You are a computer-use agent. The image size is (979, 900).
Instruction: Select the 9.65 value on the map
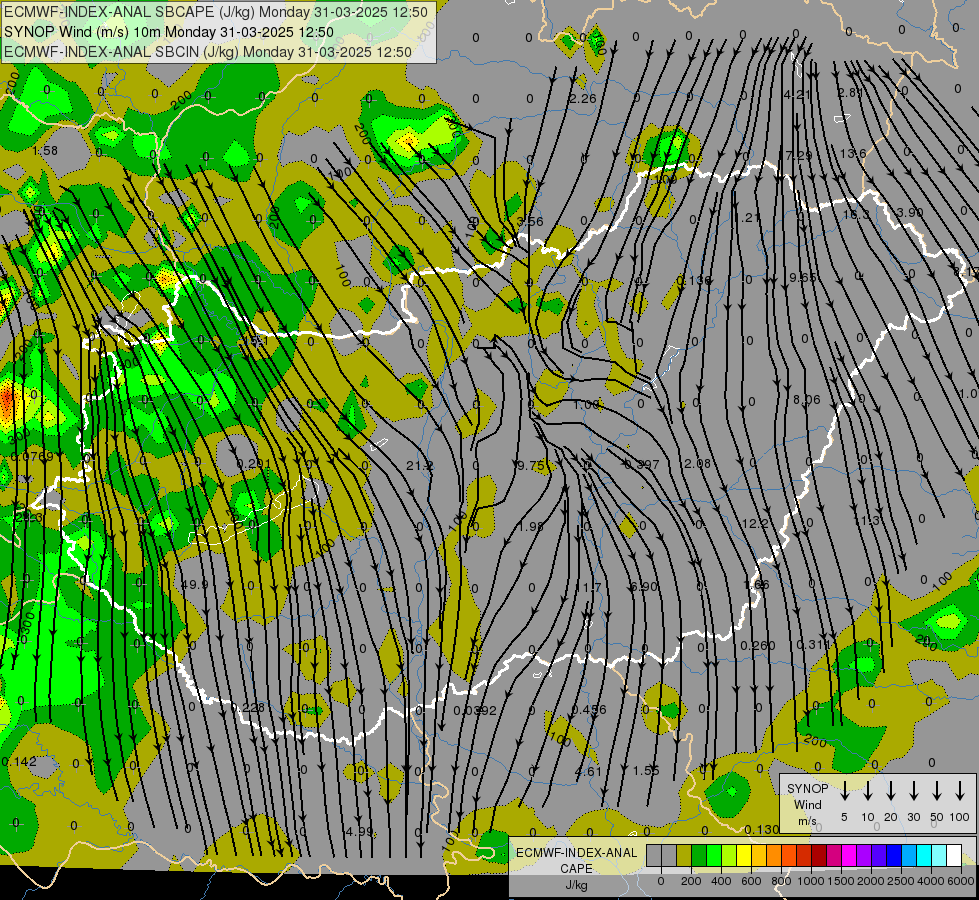(x=802, y=277)
